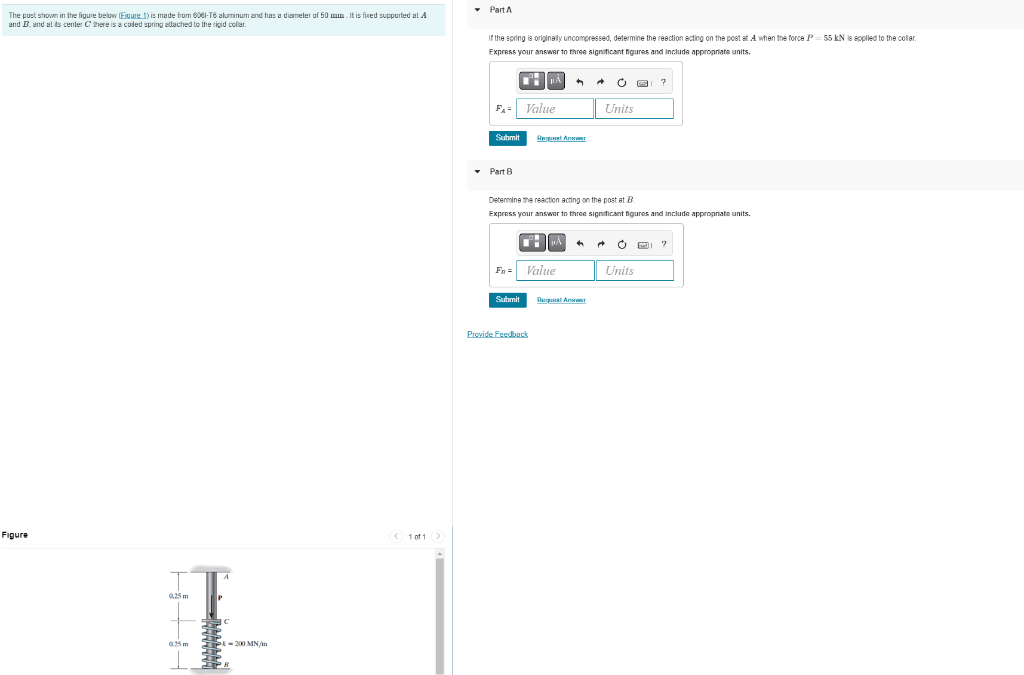Open units symbols icon in Part A toolbar
1024x675 pixels.
(x=556, y=81)
